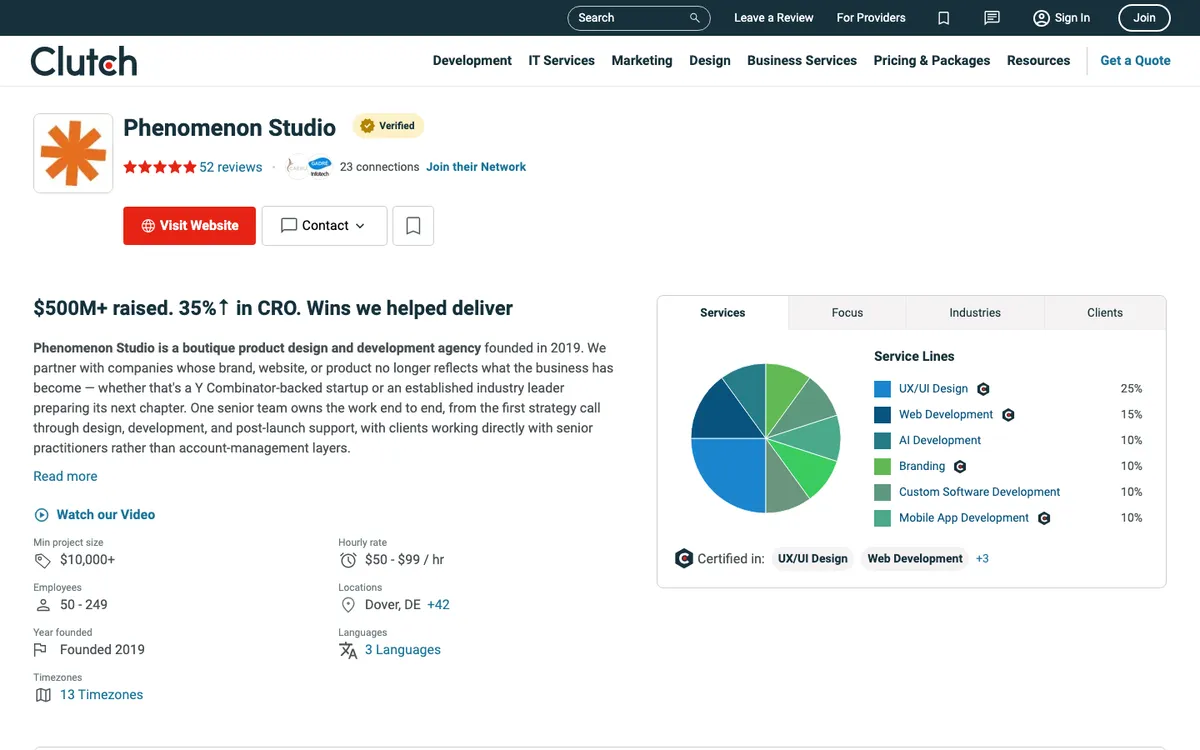The width and height of the screenshot is (1200, 750).
Task: Open the Watch our Video link
Action: [x=106, y=515]
